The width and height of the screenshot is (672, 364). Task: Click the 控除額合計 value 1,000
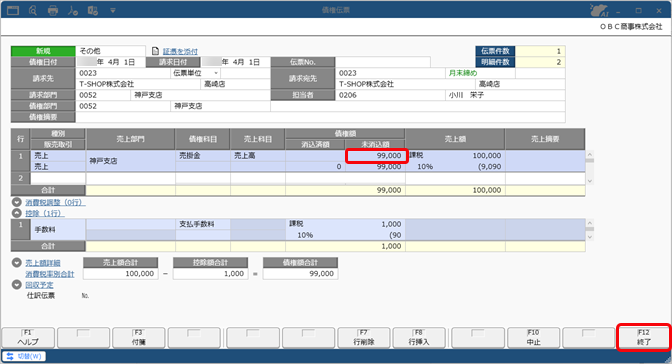click(210, 274)
